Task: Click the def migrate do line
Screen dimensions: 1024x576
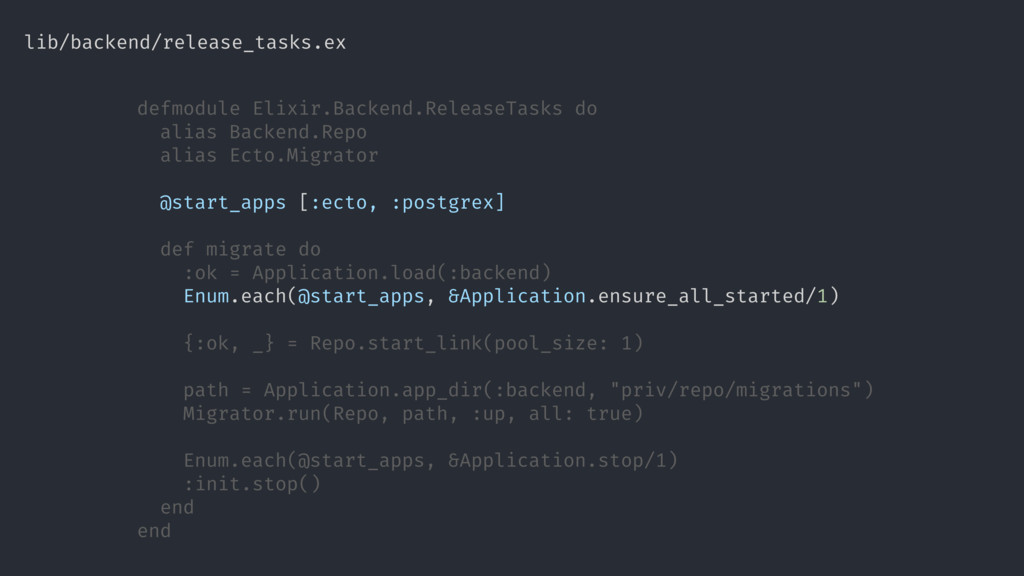Action: [240, 249]
